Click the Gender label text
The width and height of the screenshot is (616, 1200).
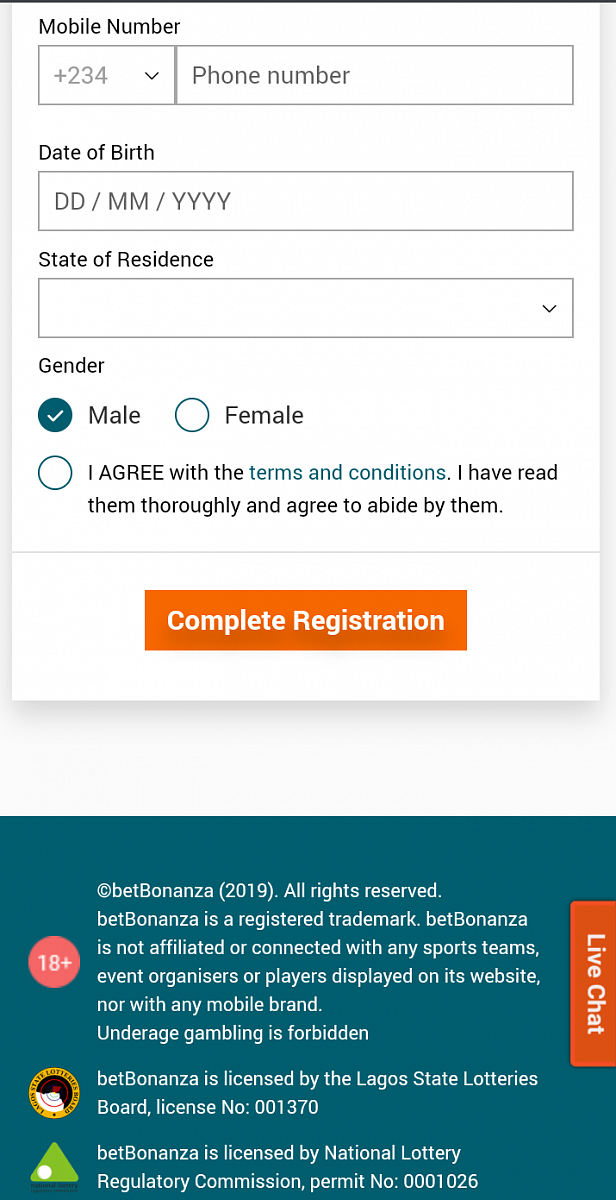point(71,366)
